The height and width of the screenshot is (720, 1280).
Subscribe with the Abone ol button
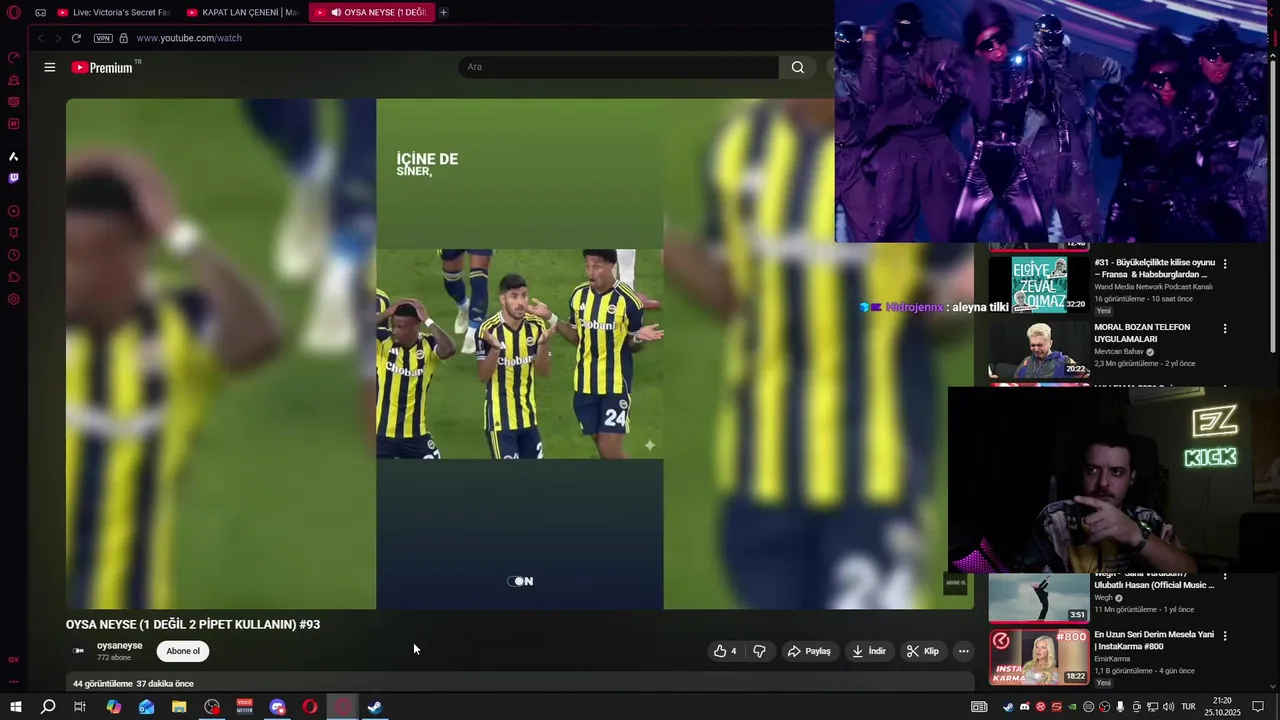pyautogui.click(x=183, y=651)
